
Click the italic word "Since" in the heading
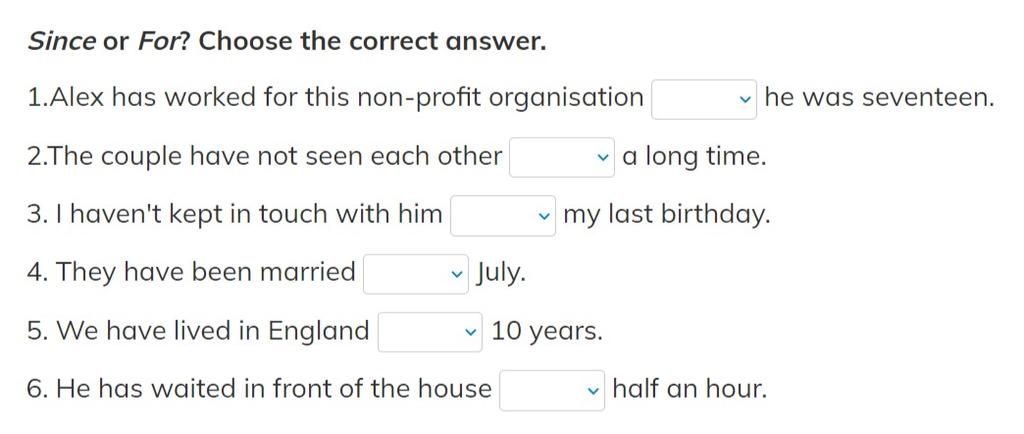[62, 42]
